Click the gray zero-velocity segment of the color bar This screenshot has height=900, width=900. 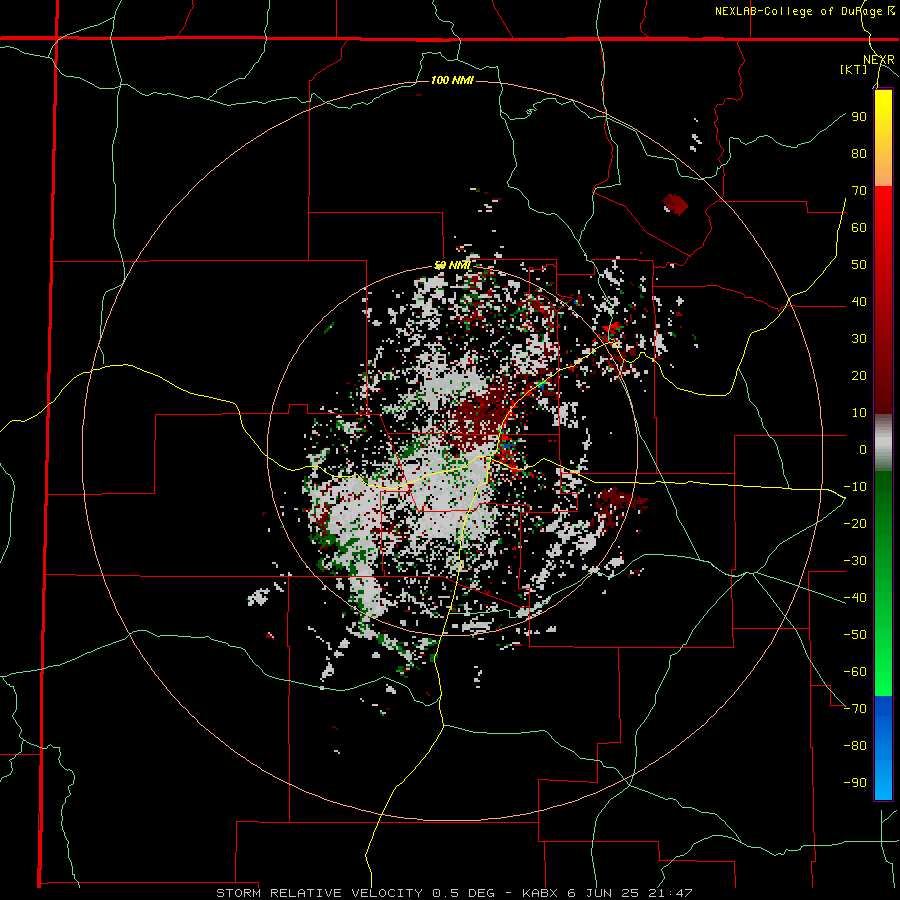[x=883, y=443]
